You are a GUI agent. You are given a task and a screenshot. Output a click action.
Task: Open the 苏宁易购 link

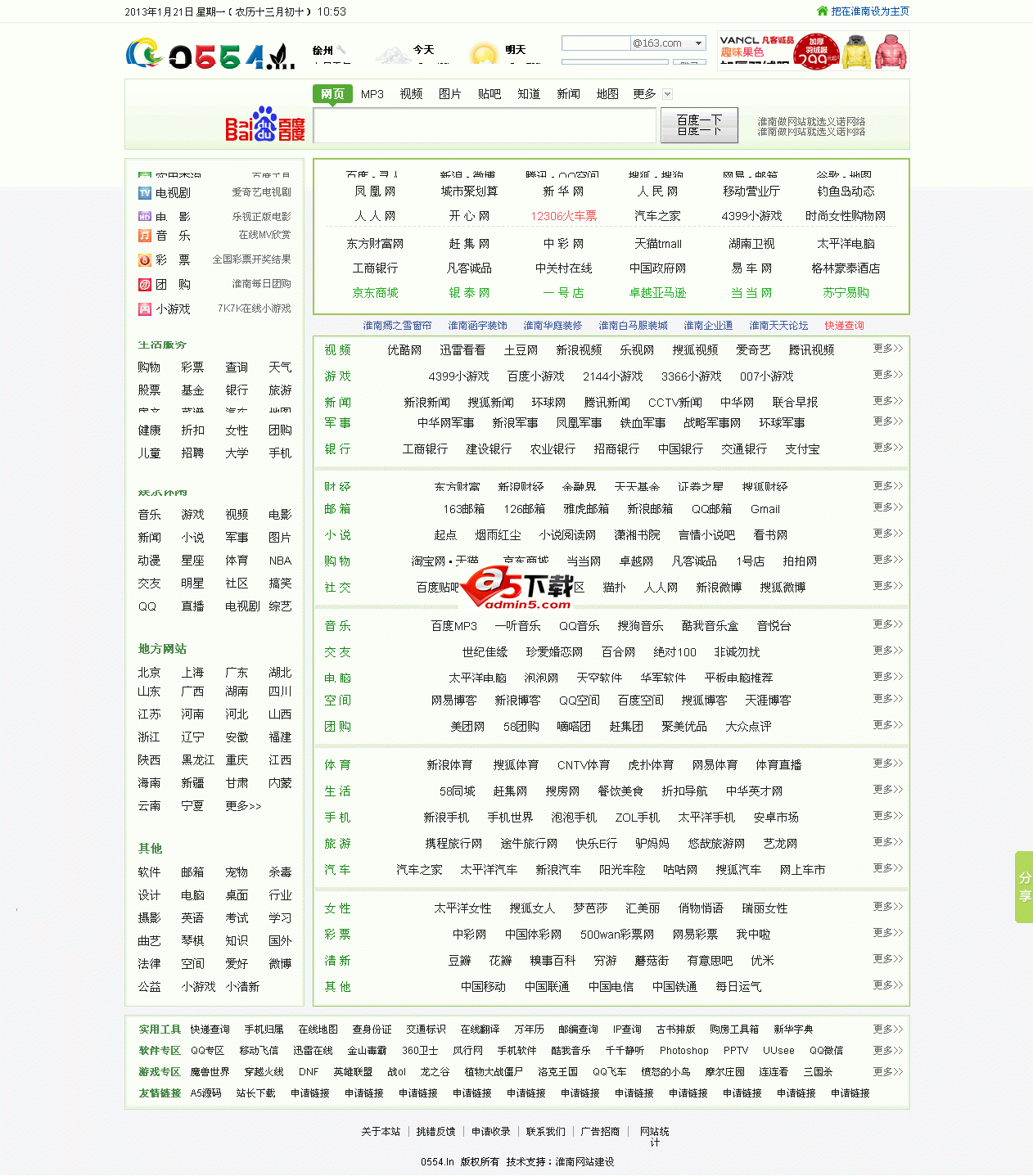click(845, 293)
